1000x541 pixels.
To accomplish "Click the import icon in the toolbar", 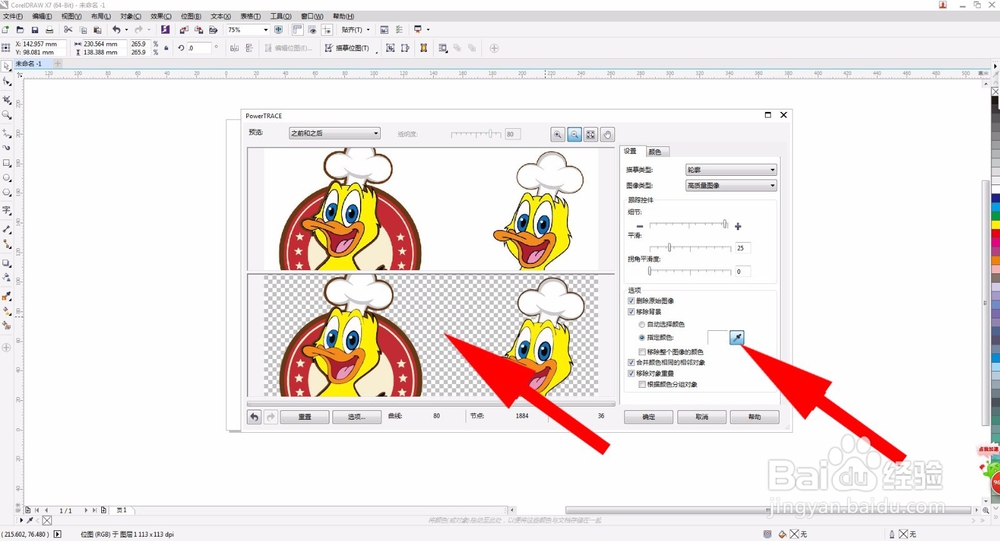I will pos(184,29).
